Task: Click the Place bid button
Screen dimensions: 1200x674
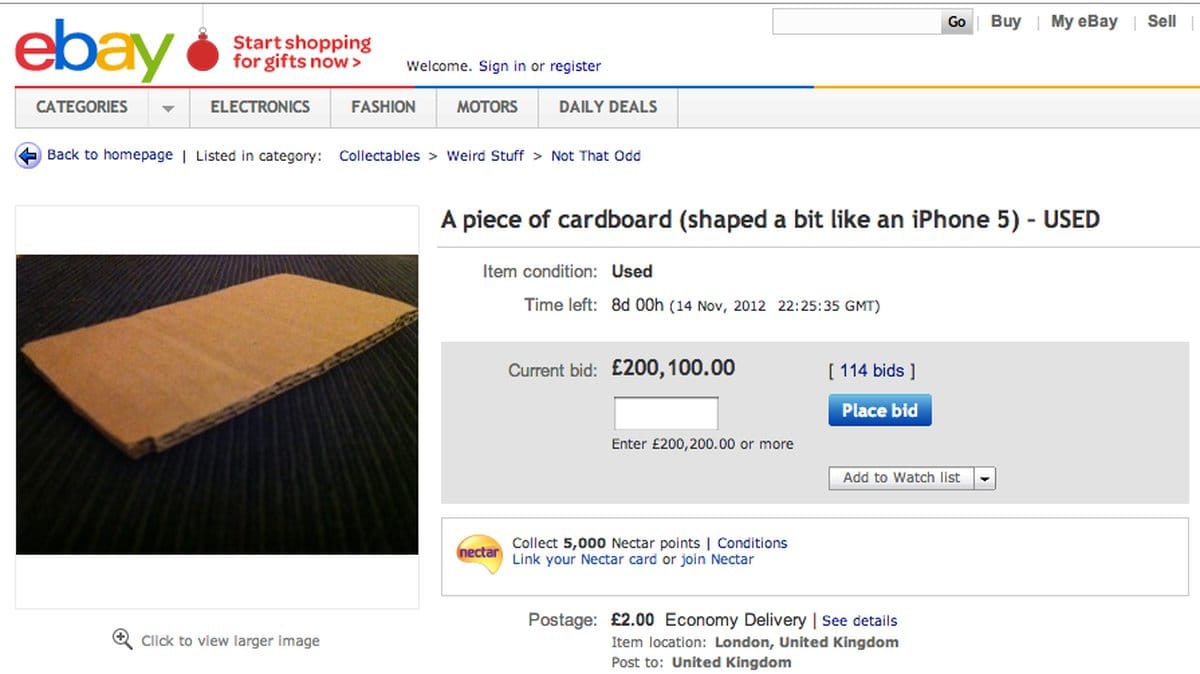Action: (x=880, y=410)
